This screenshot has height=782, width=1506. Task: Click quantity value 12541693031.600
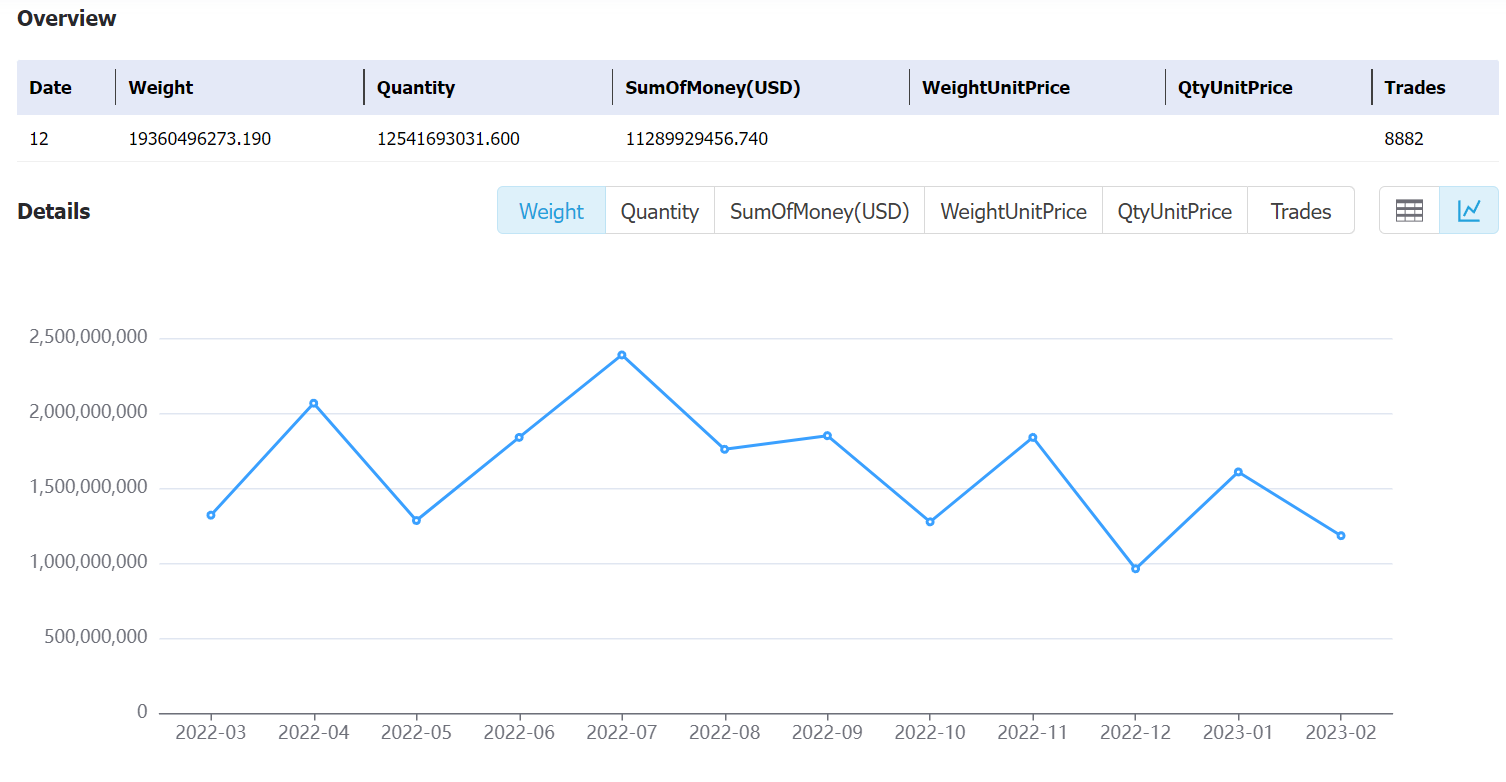click(x=448, y=139)
